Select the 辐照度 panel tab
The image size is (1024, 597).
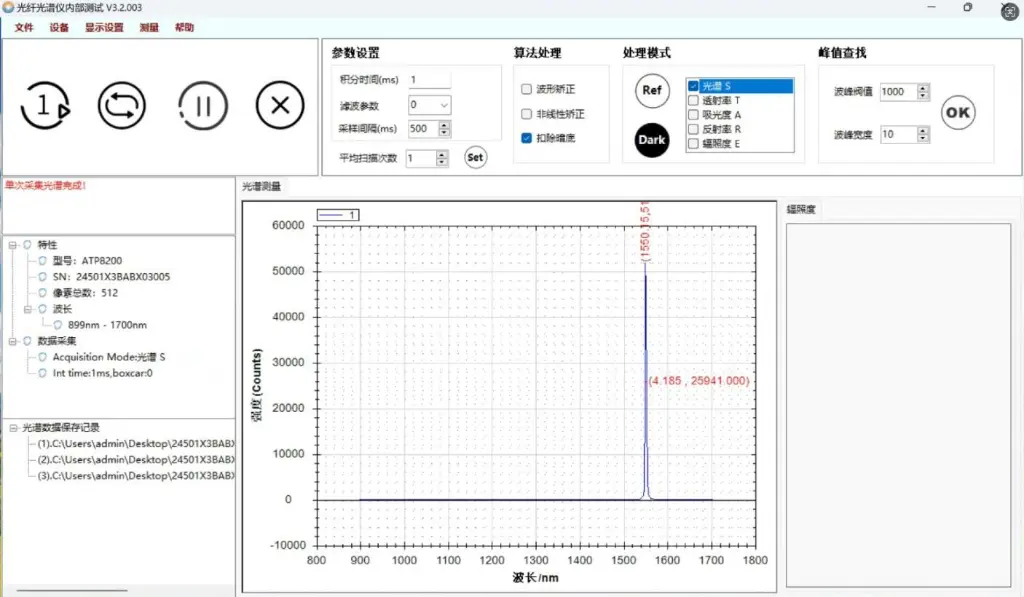[801, 210]
